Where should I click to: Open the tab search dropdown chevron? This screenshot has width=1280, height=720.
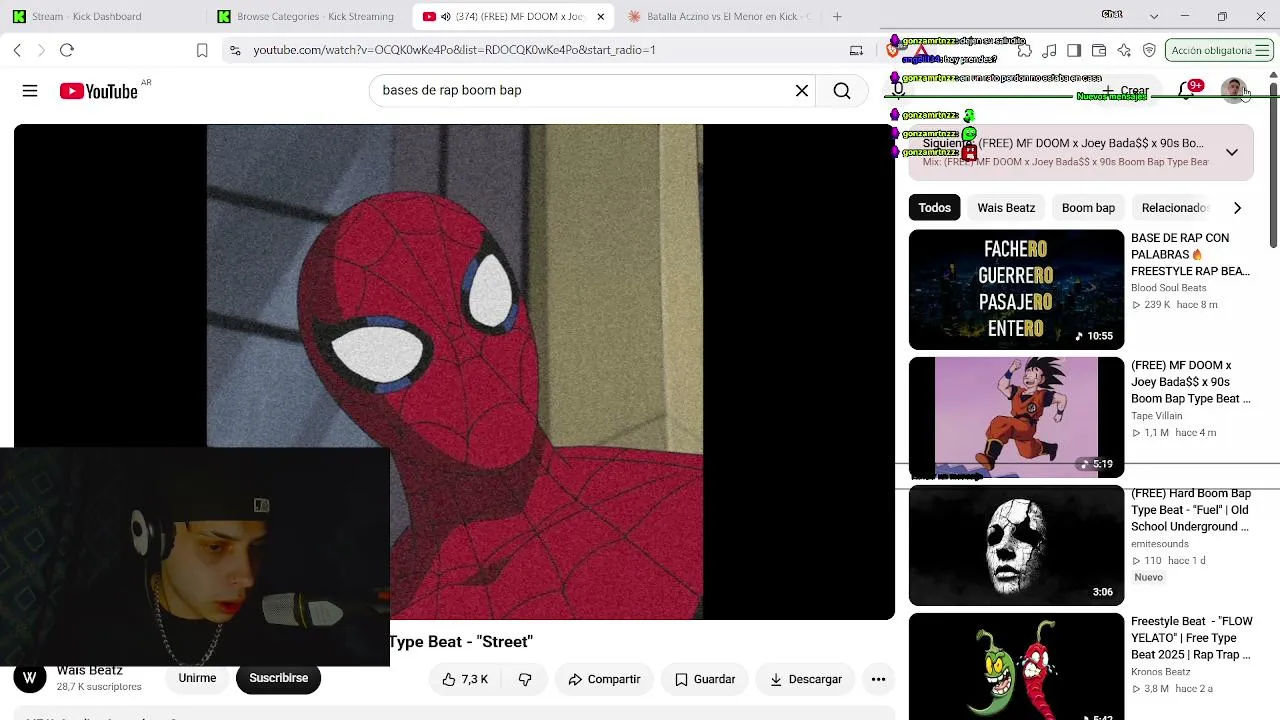click(1154, 16)
